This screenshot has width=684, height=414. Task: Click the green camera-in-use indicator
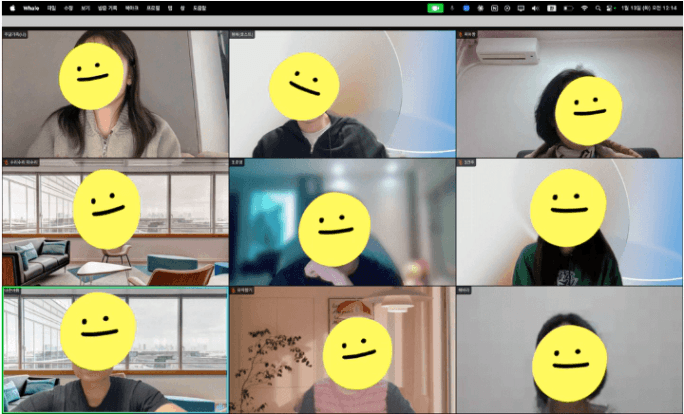435,8
